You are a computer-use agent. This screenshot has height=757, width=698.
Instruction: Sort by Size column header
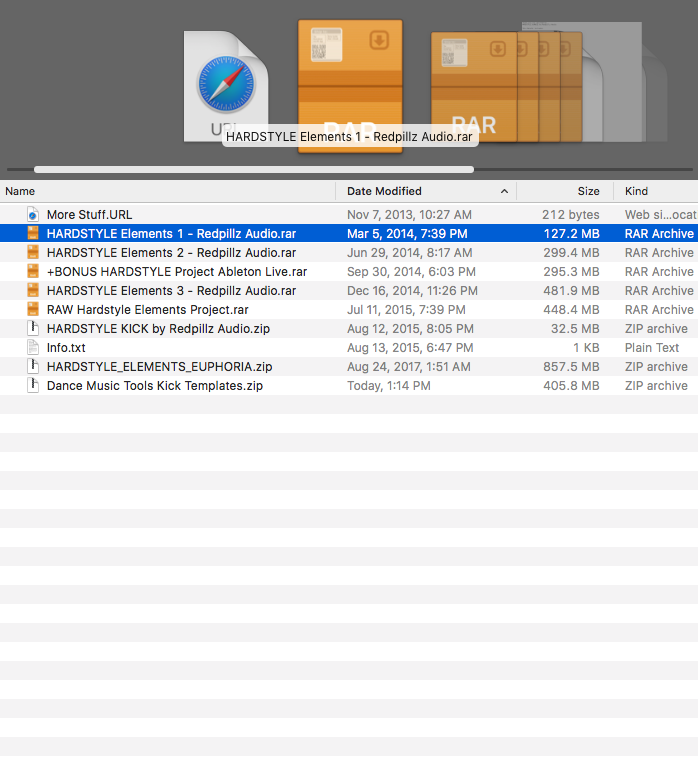(x=565, y=191)
